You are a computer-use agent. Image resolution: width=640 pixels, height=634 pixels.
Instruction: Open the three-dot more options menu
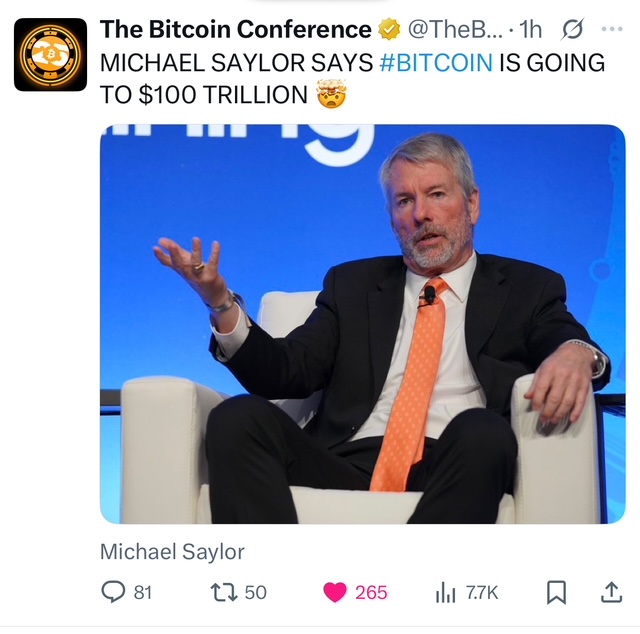612,29
